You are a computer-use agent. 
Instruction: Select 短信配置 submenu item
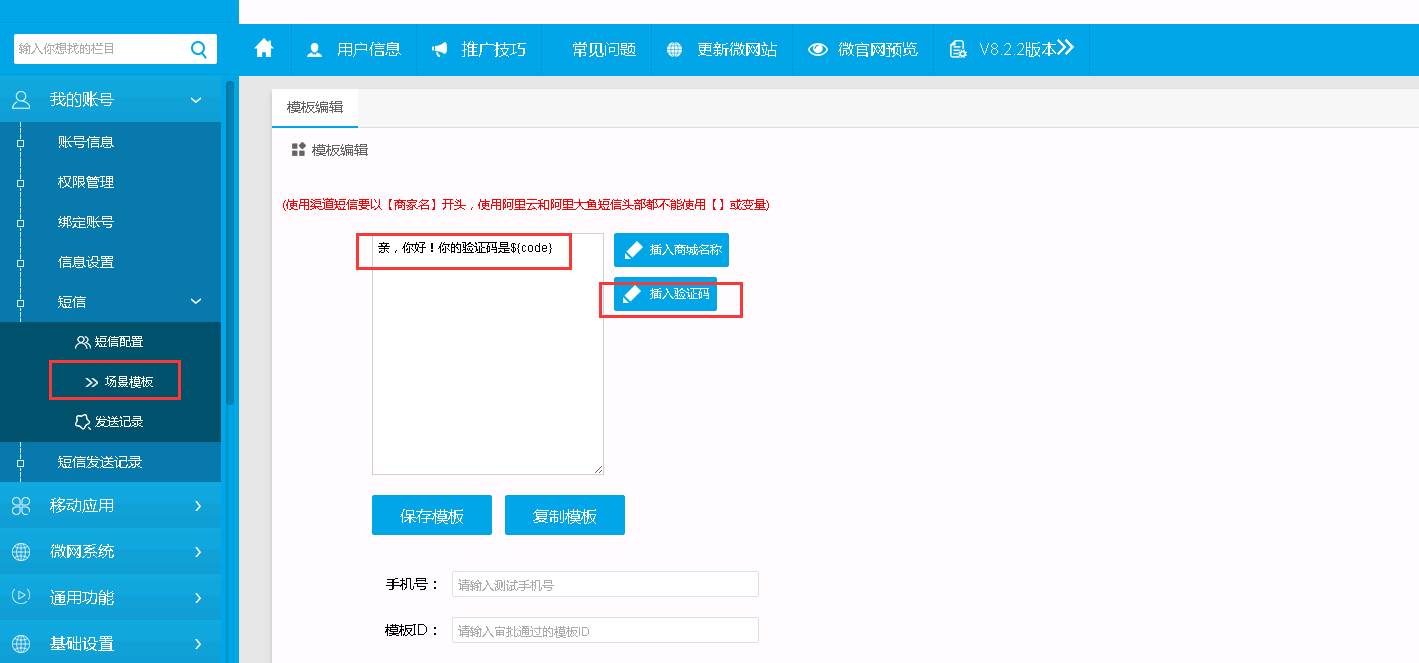pos(110,342)
